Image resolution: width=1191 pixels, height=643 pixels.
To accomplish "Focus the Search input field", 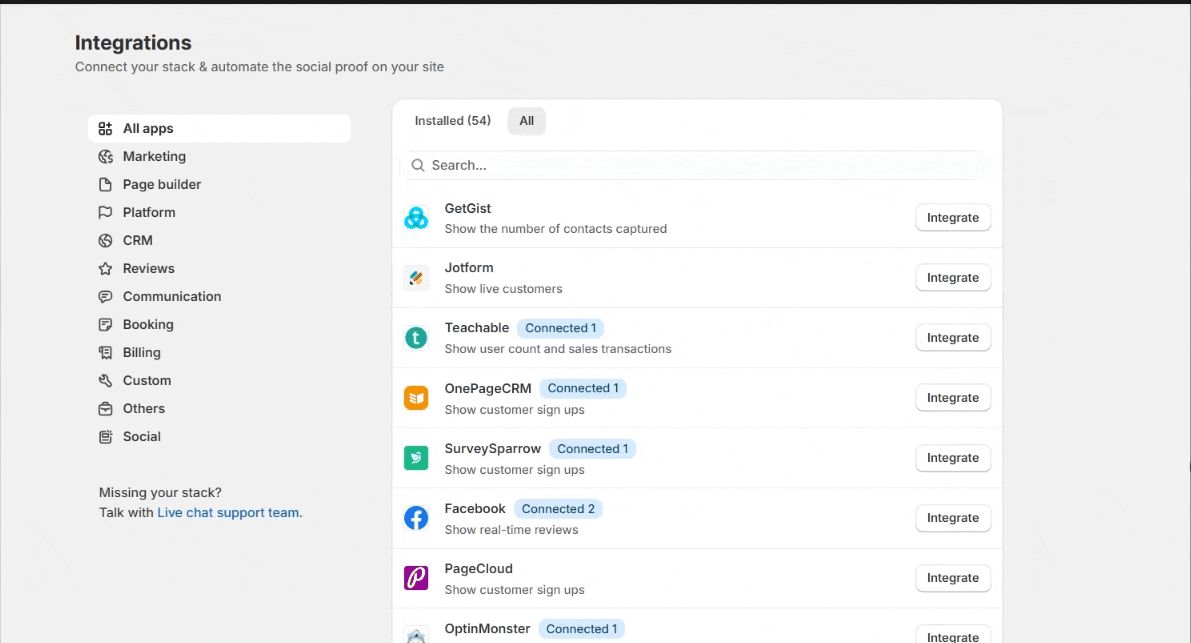I will 697,165.
